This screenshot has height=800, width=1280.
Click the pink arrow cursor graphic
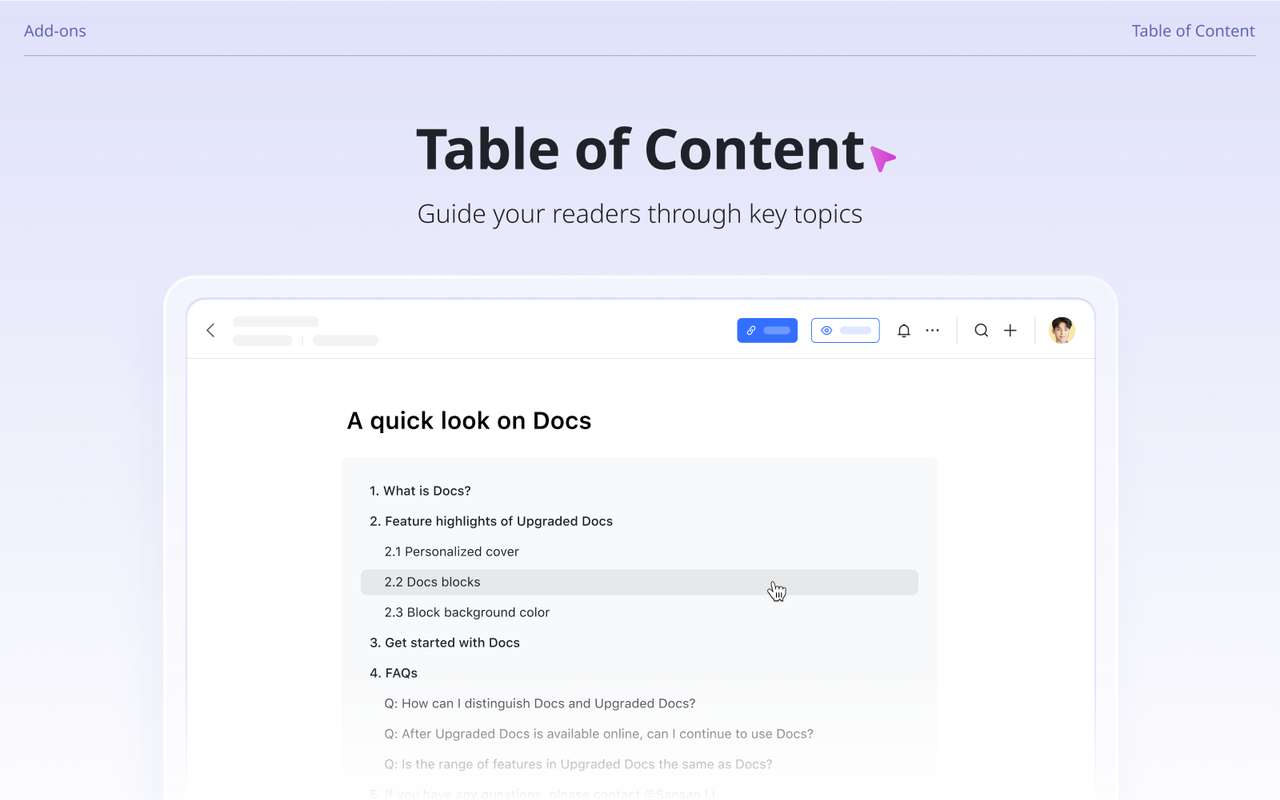[882, 158]
